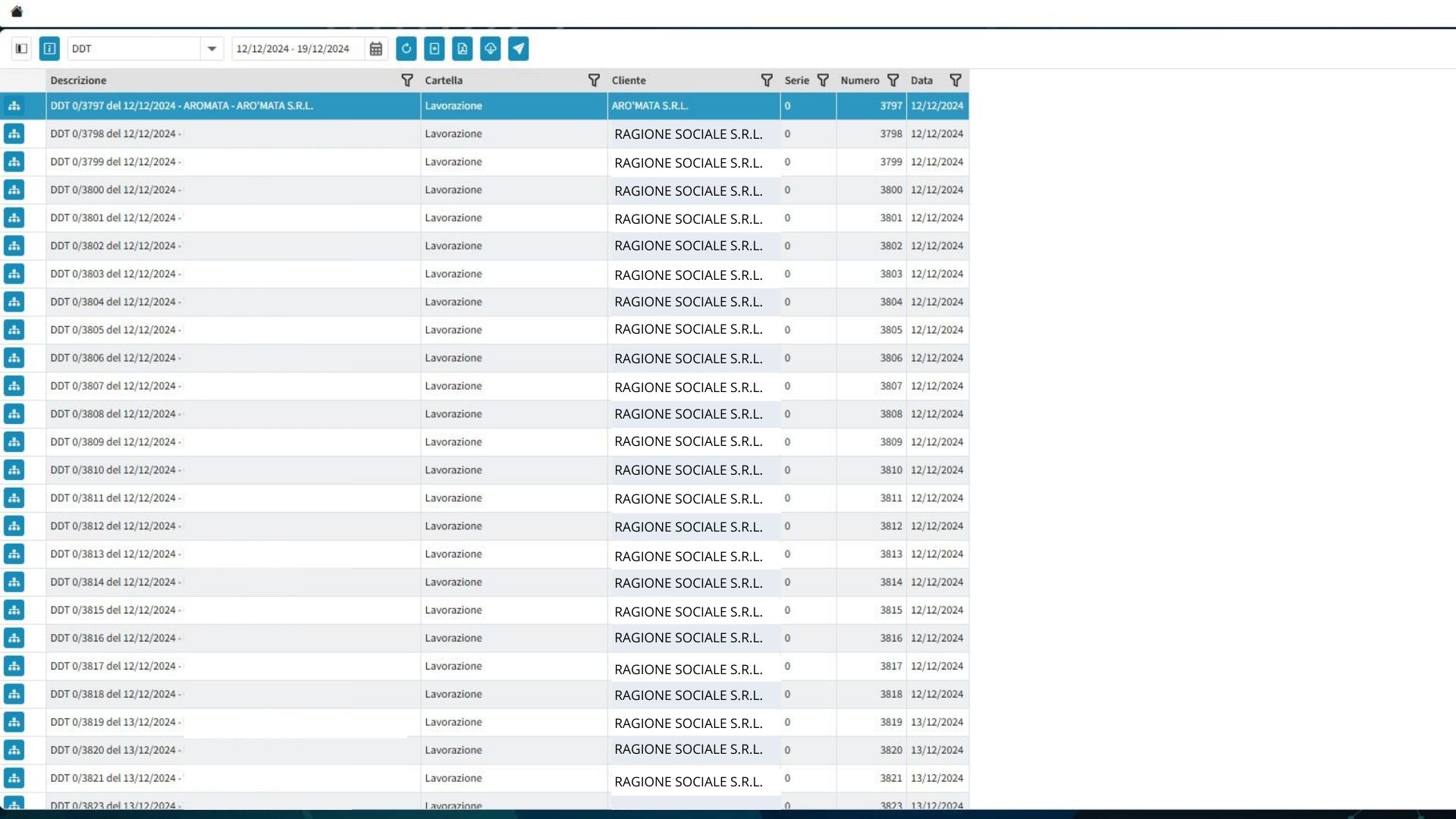1456x819 pixels.
Task: Click the blue info icon button
Action: [x=49, y=49]
